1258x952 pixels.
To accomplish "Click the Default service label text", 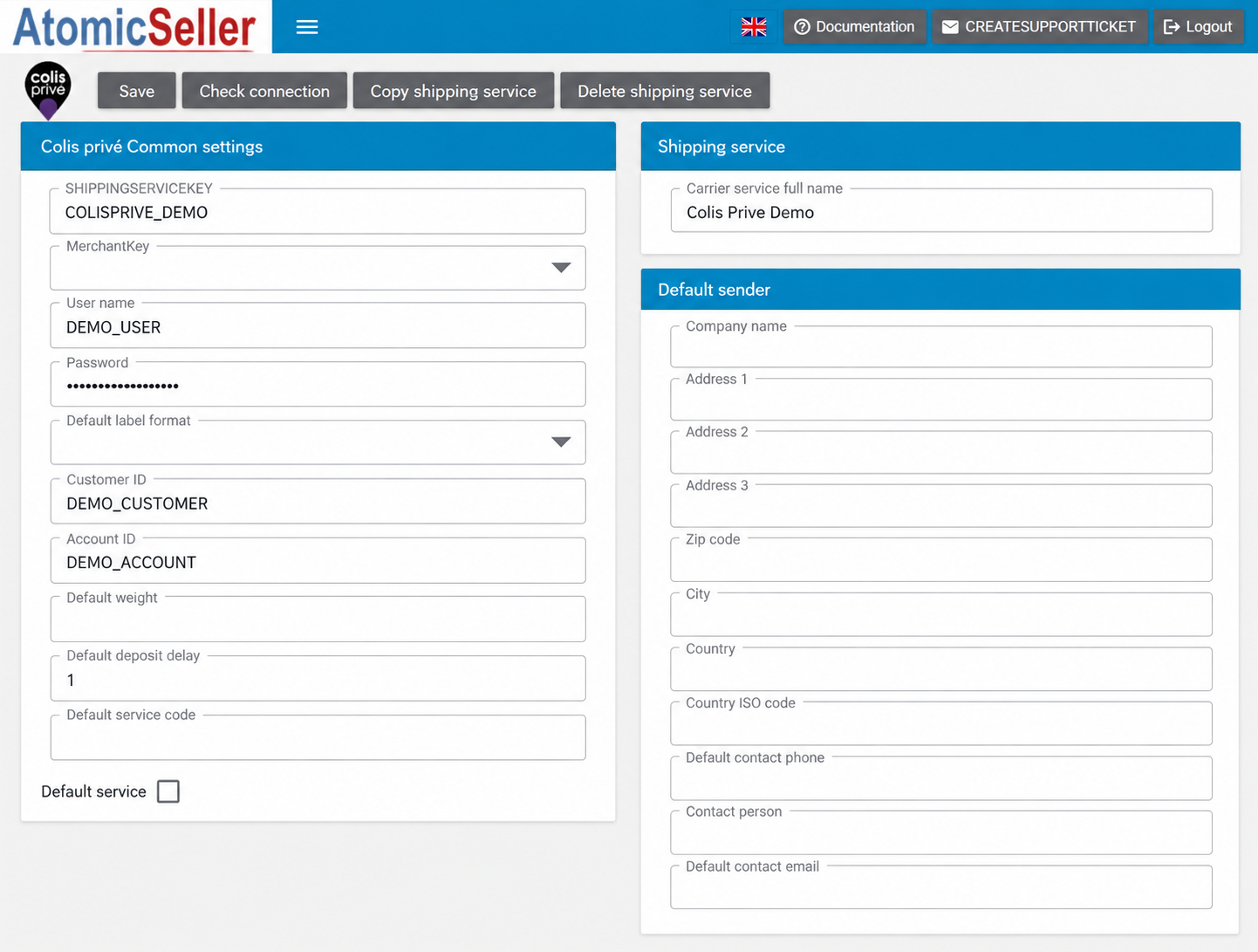I will pyautogui.click(x=93, y=791).
